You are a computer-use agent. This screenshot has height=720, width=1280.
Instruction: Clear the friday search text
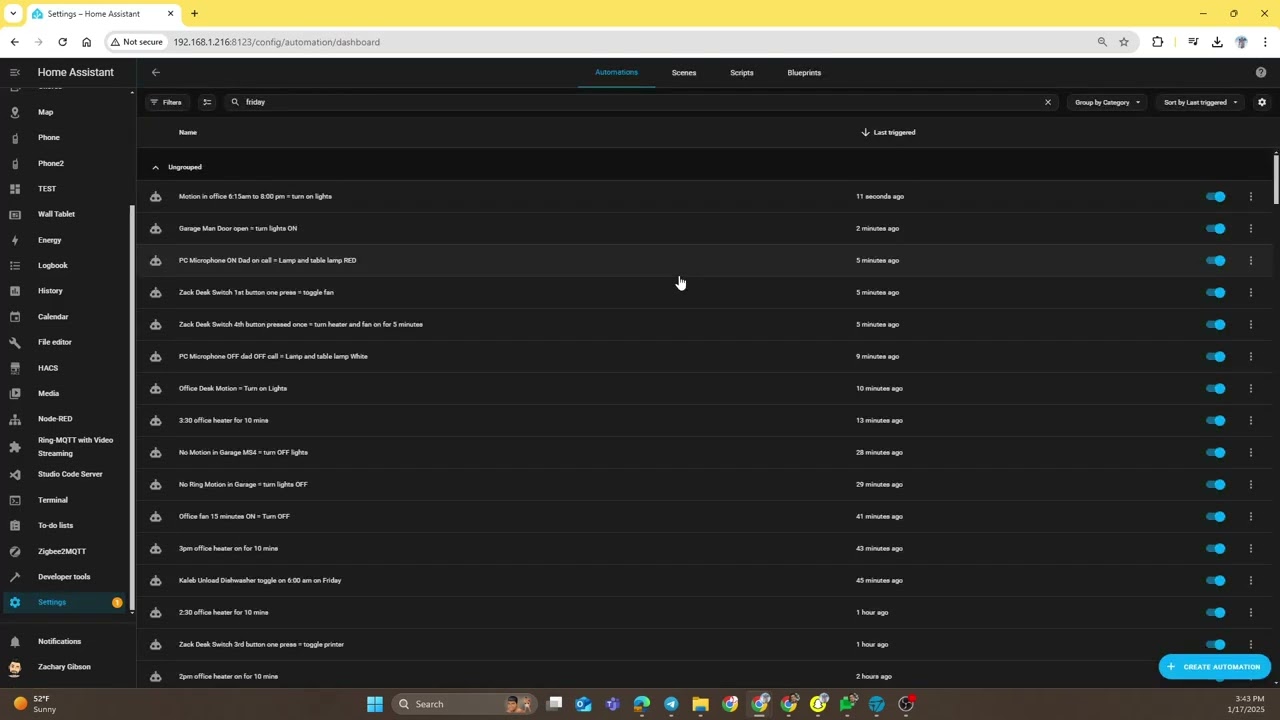tap(1048, 102)
